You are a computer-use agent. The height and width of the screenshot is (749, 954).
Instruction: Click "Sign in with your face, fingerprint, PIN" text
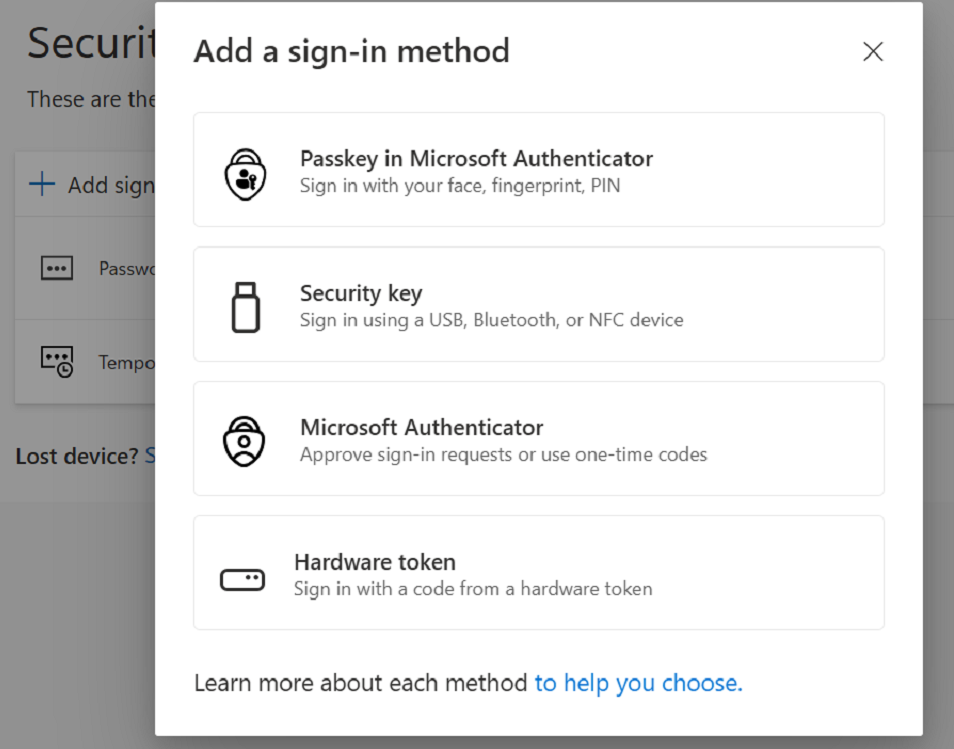click(459, 186)
